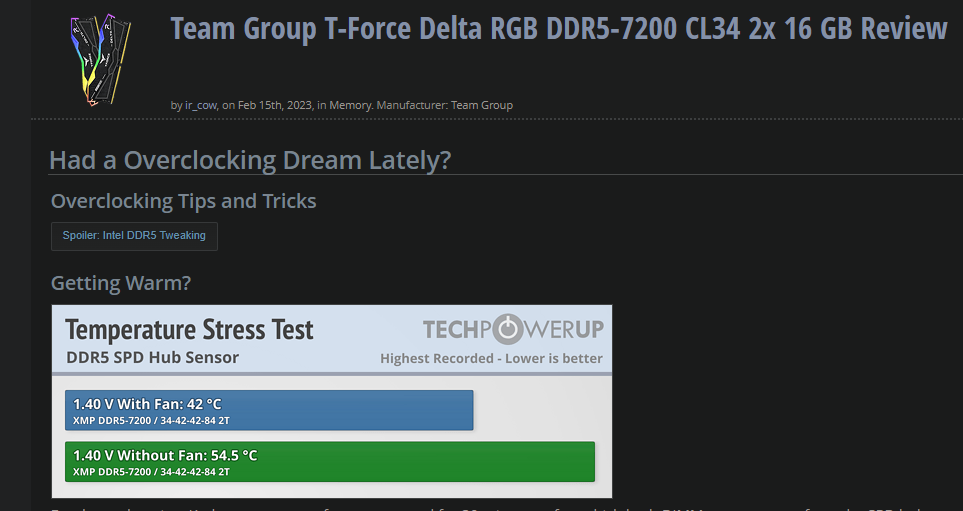Click XMP timings text under Without Fan bar
The width and height of the screenshot is (963, 511).
pos(151,472)
